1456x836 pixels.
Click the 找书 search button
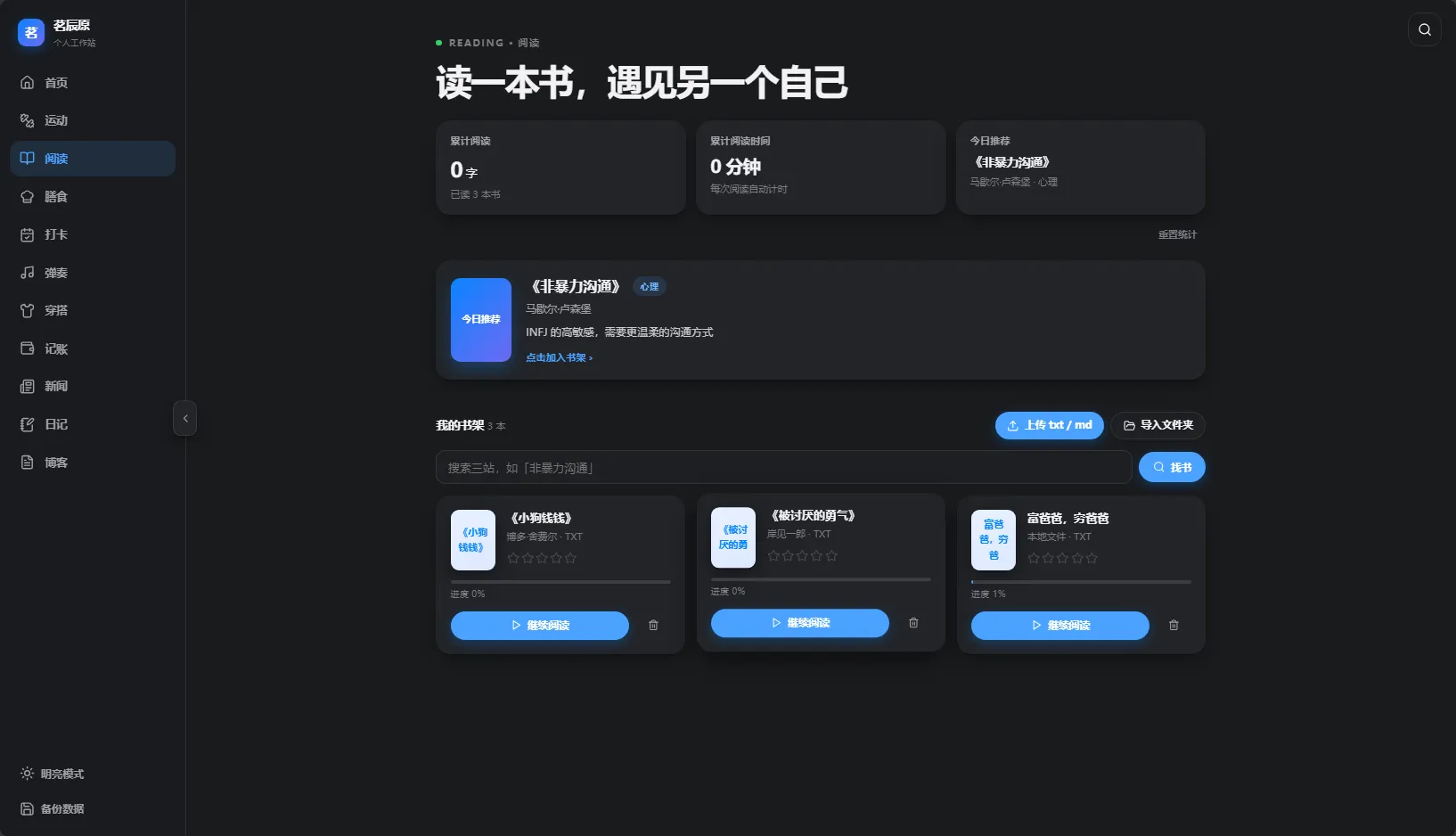pyautogui.click(x=1172, y=467)
